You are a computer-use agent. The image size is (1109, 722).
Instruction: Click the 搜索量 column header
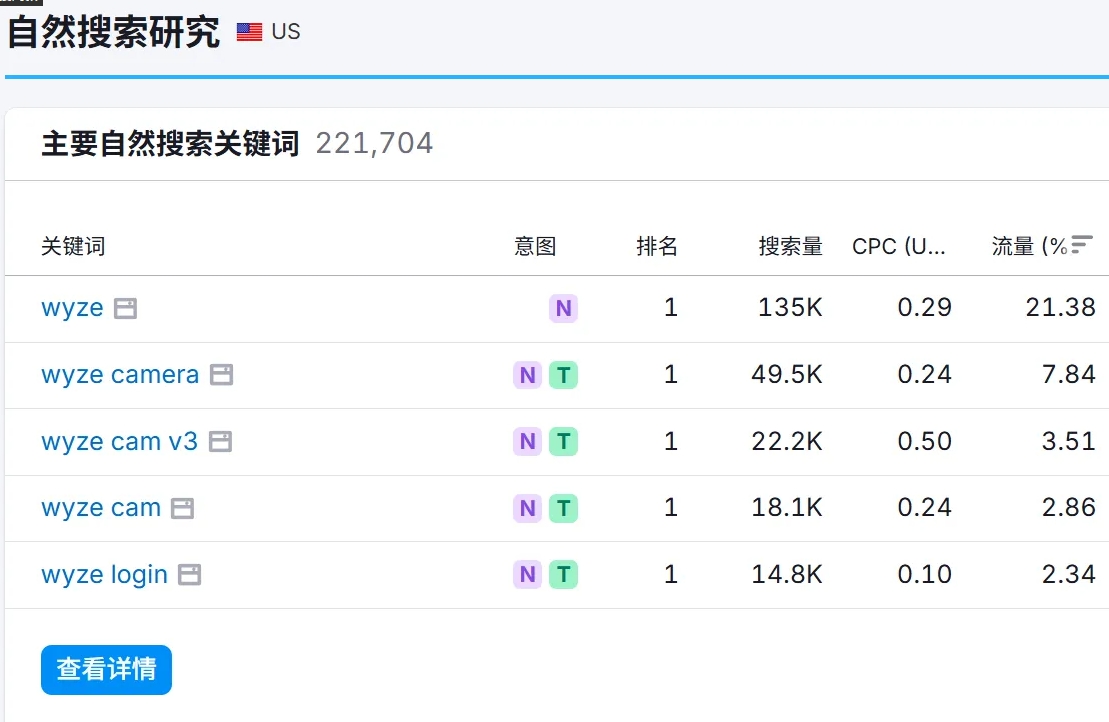coord(791,246)
